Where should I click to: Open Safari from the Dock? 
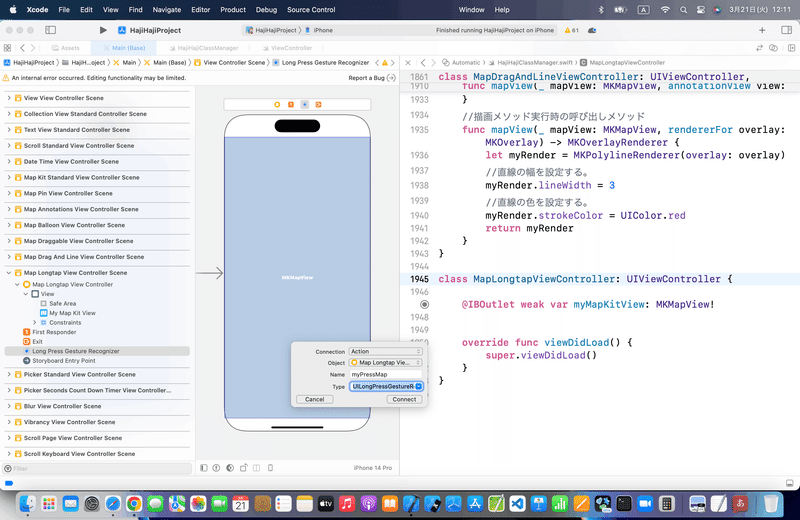(x=113, y=504)
